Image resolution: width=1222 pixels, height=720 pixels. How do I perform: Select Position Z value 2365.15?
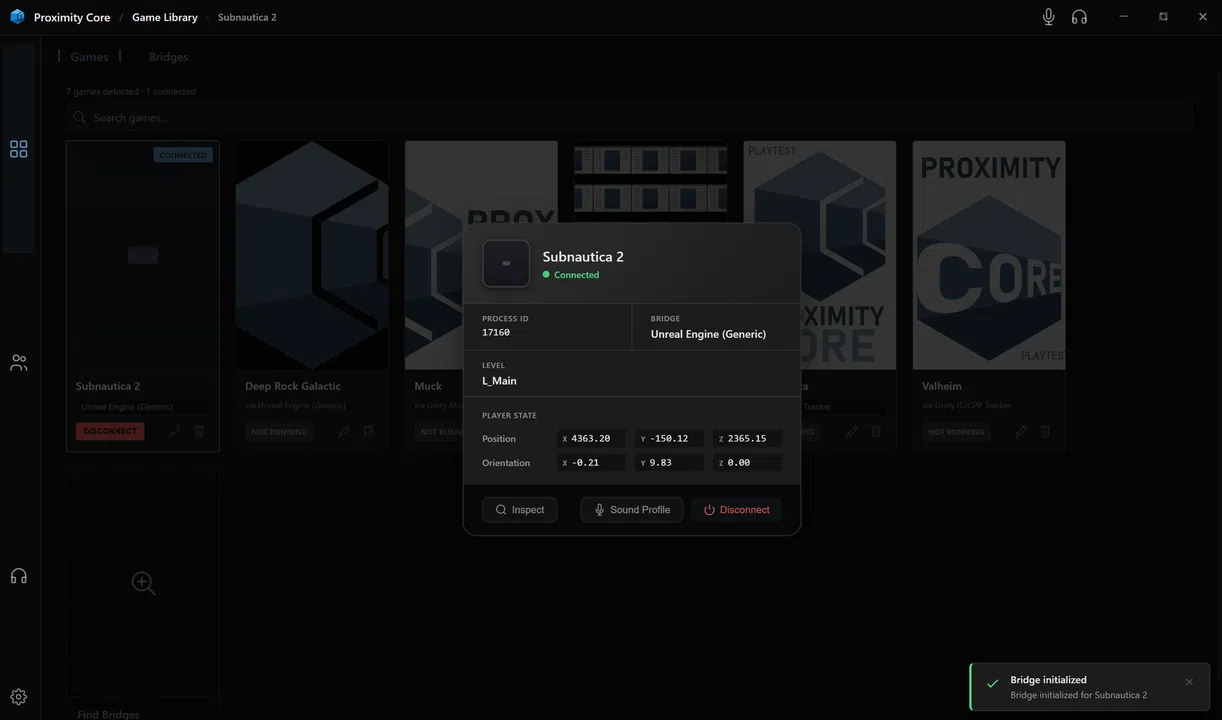point(748,439)
